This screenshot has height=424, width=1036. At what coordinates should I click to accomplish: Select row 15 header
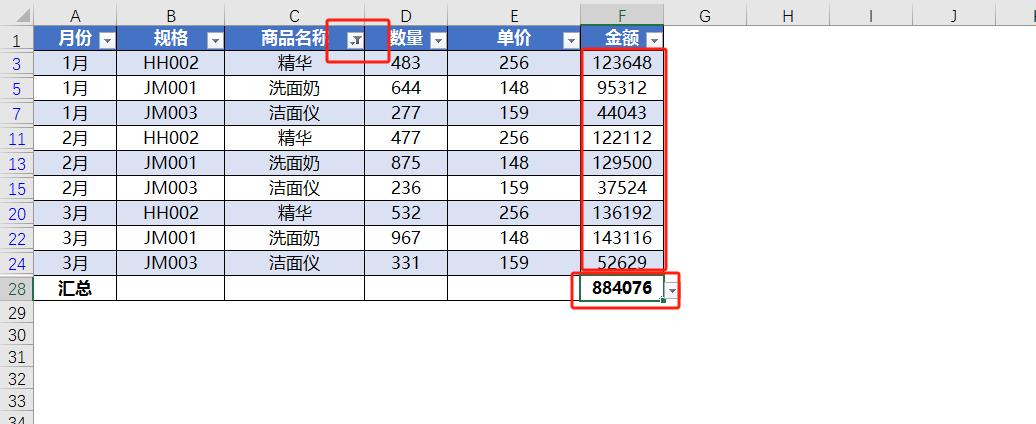tap(17, 188)
